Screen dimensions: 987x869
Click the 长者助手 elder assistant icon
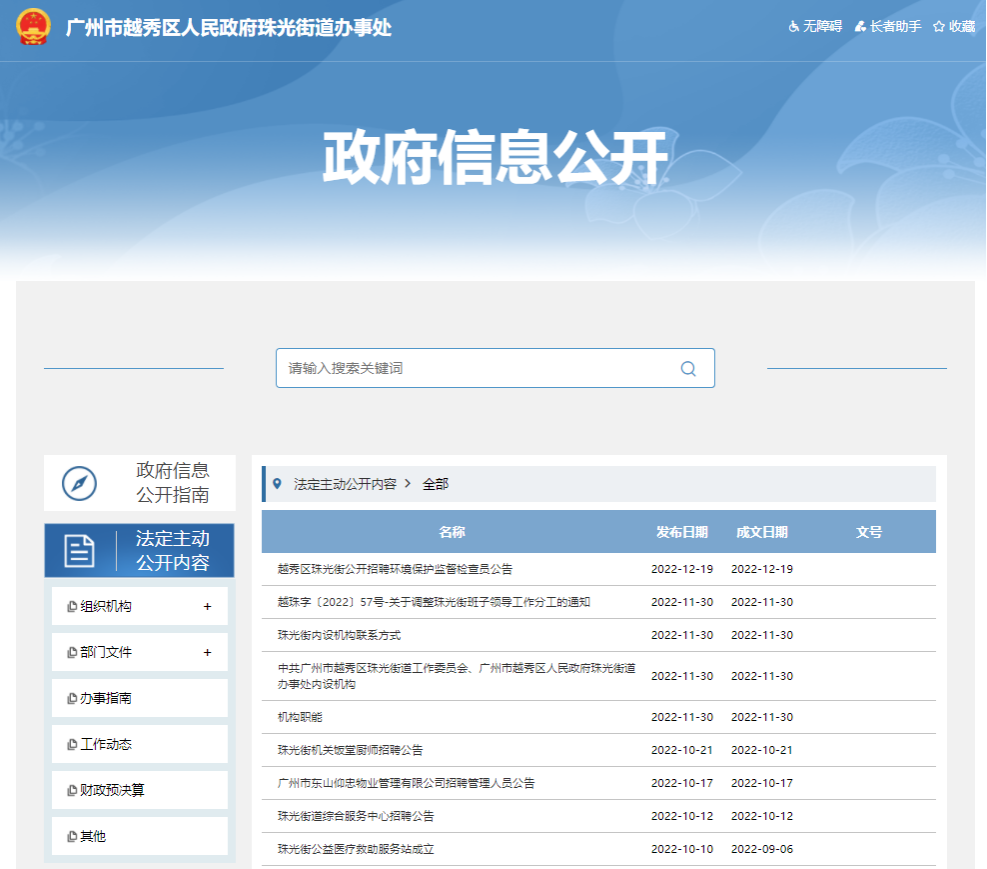pyautogui.click(x=860, y=27)
